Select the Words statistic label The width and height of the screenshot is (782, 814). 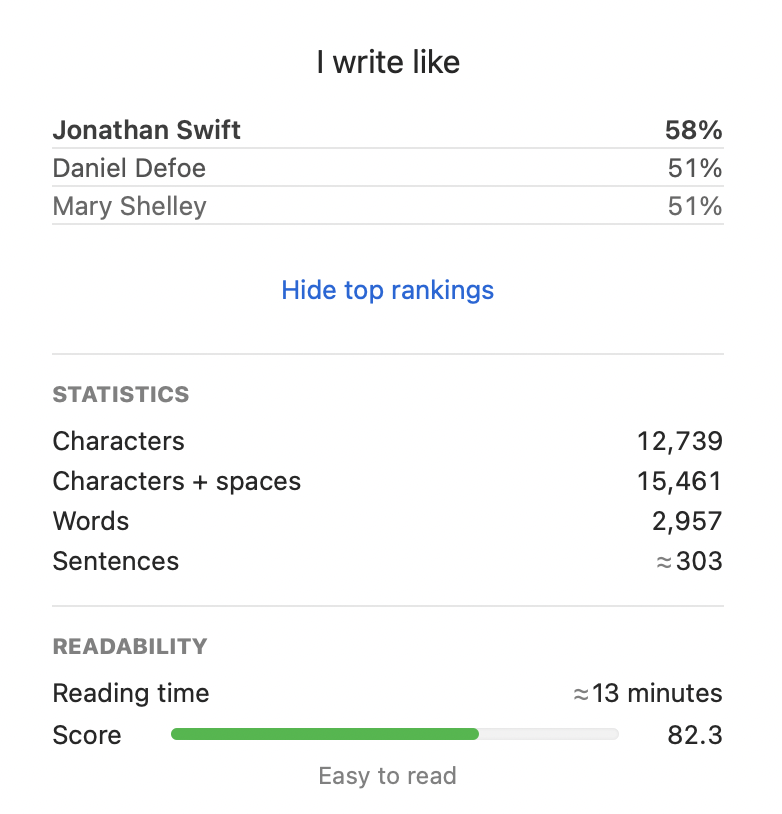pyautogui.click(x=90, y=521)
